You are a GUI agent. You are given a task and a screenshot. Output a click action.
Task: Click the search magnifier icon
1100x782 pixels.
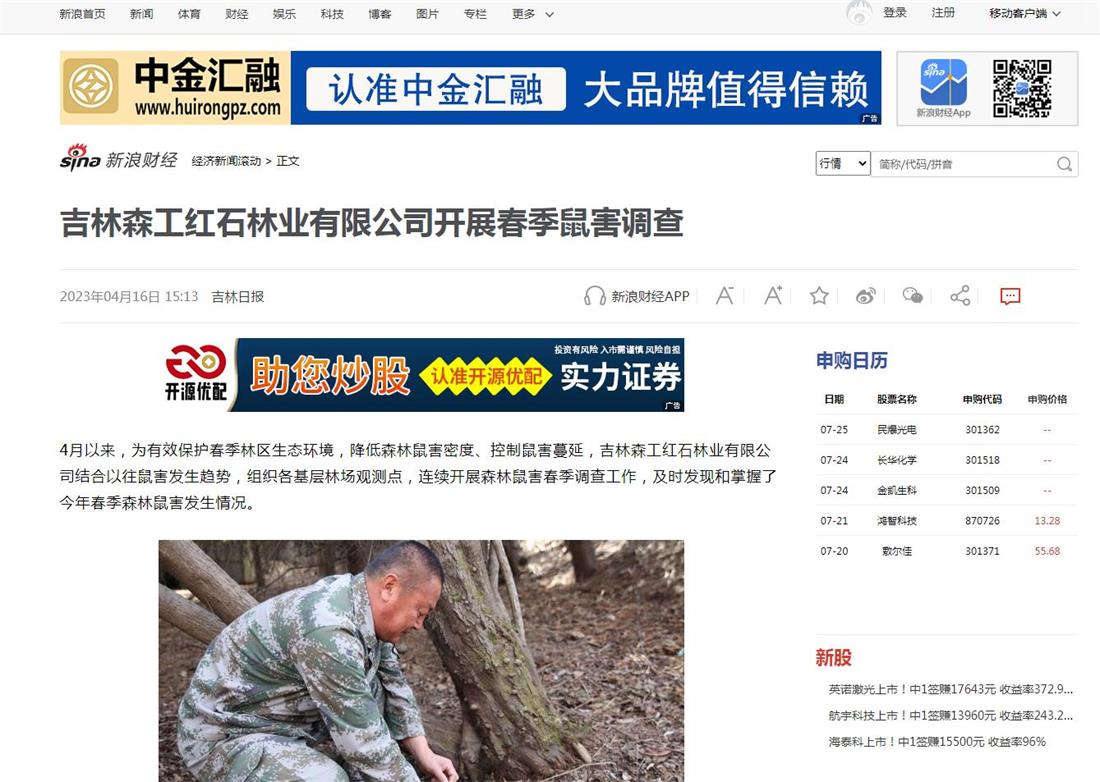tap(1064, 164)
